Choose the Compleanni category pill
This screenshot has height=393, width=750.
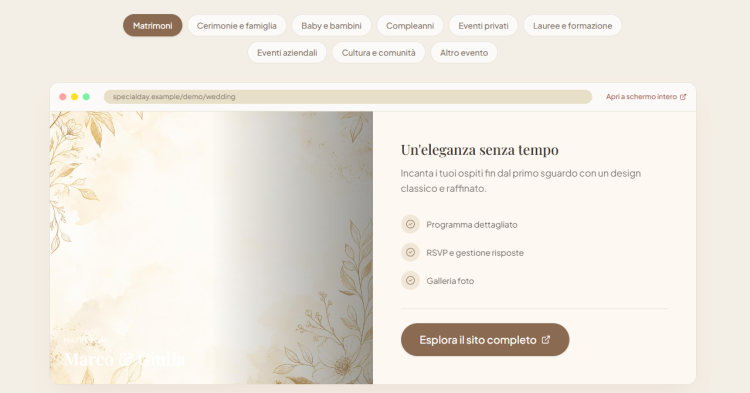(410, 25)
